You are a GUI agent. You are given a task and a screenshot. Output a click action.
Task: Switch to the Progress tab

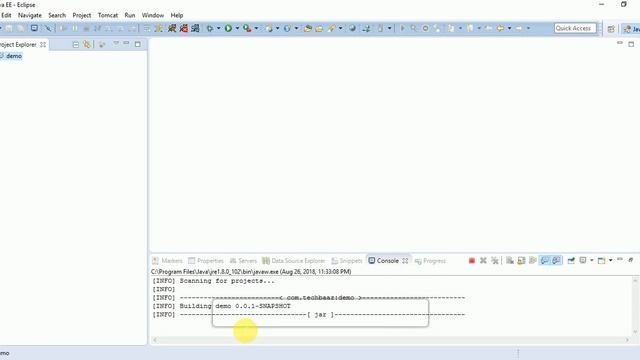(430, 260)
